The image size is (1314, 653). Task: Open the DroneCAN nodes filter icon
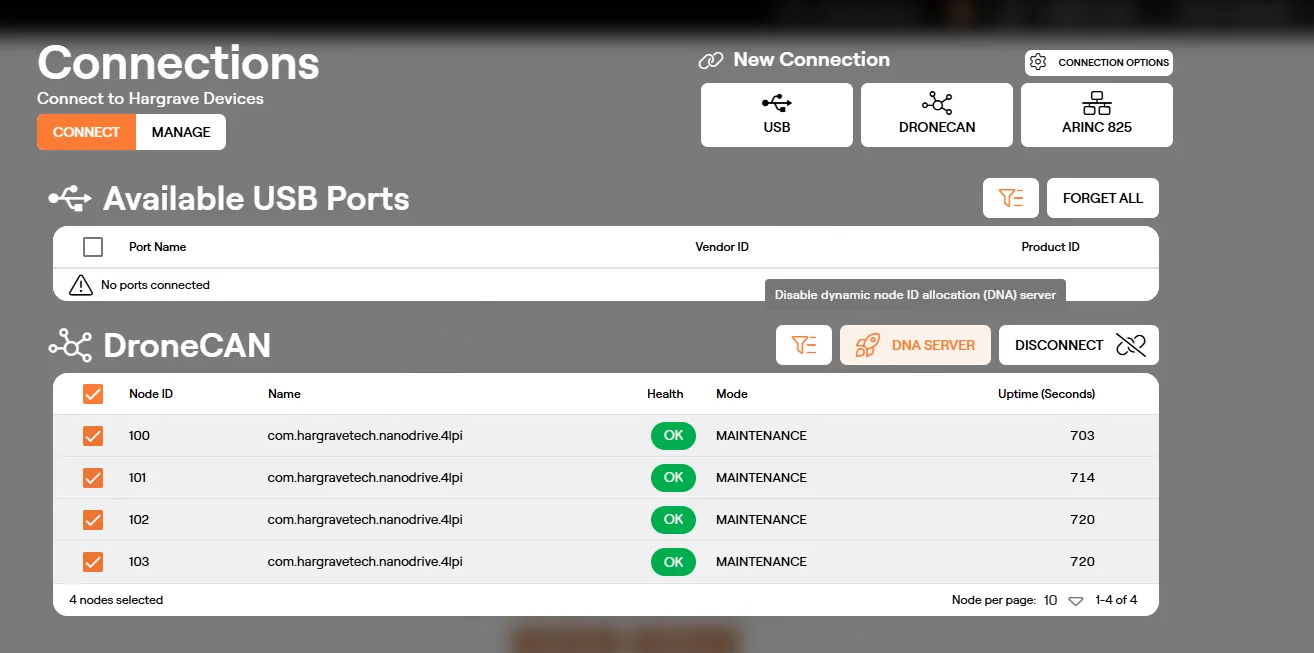(804, 345)
